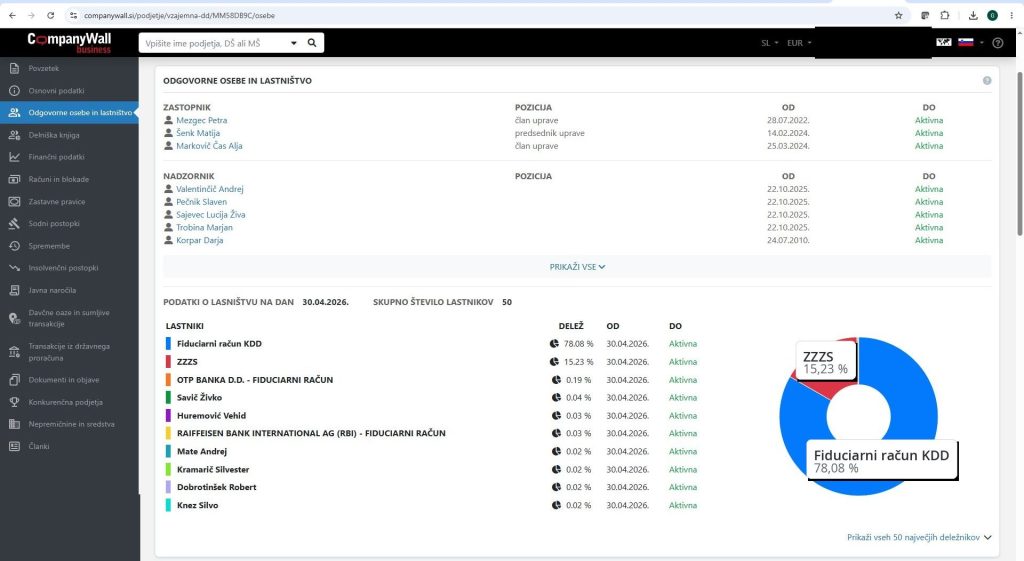
Task: Open the search type dropdown arrow
Action: click(294, 43)
